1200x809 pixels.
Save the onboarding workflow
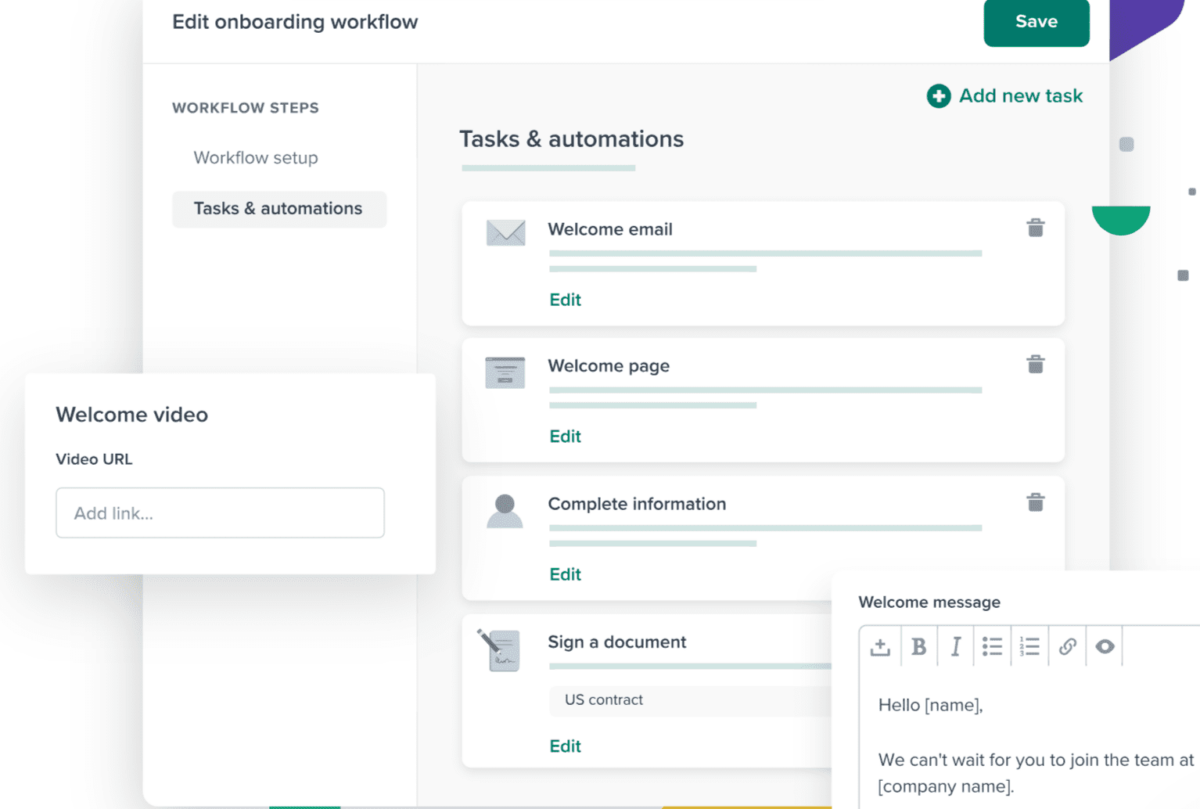click(1036, 22)
